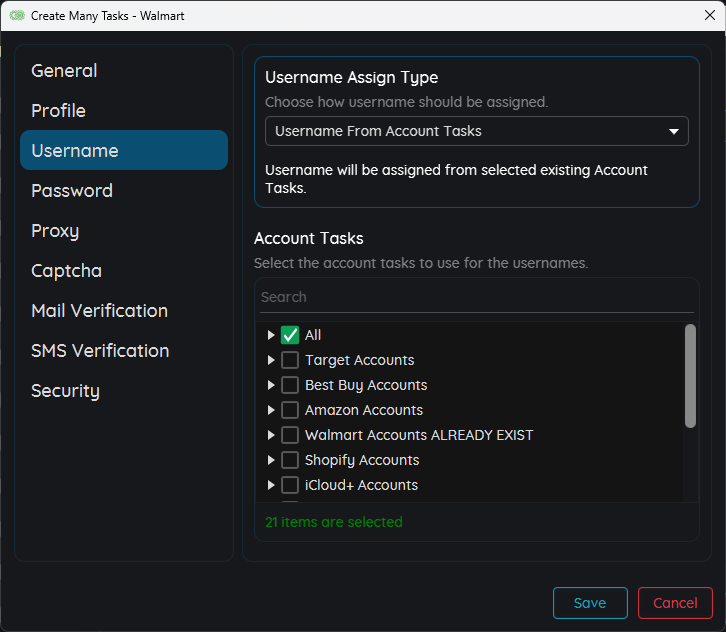Expand the Walmart Accounts ALREADY EXIST node
This screenshot has height=632, width=726.
[271, 435]
